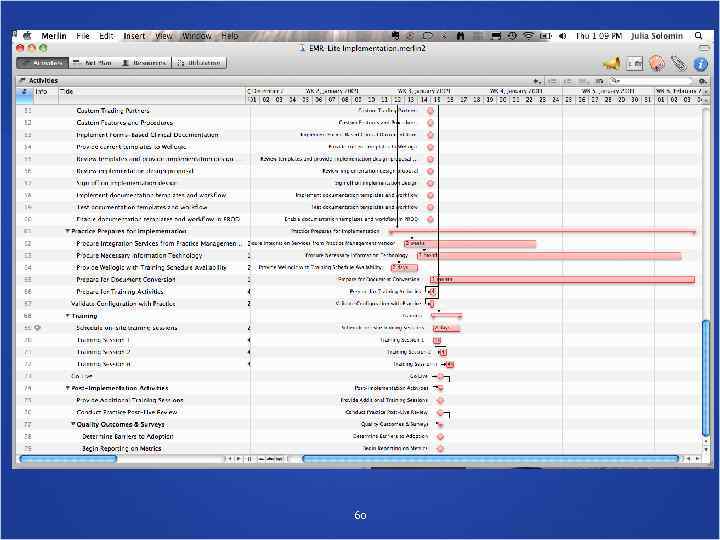Collapse the Quality Outcomes & Surveys group

(73, 424)
